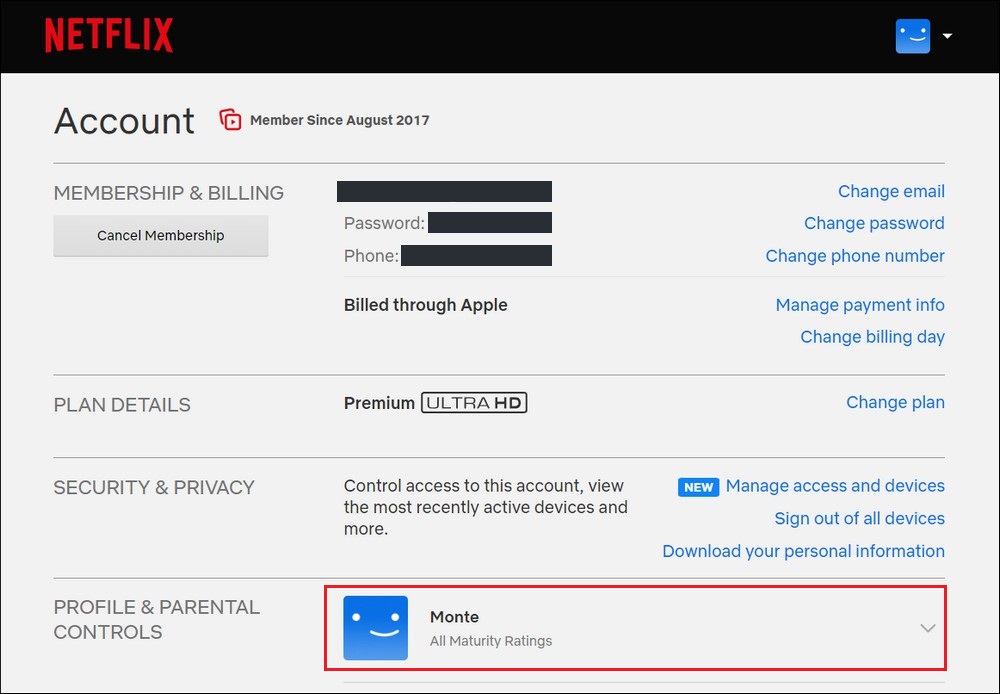Image resolution: width=1000 pixels, height=694 pixels.
Task: Open the Change billing day link
Action: (872, 337)
